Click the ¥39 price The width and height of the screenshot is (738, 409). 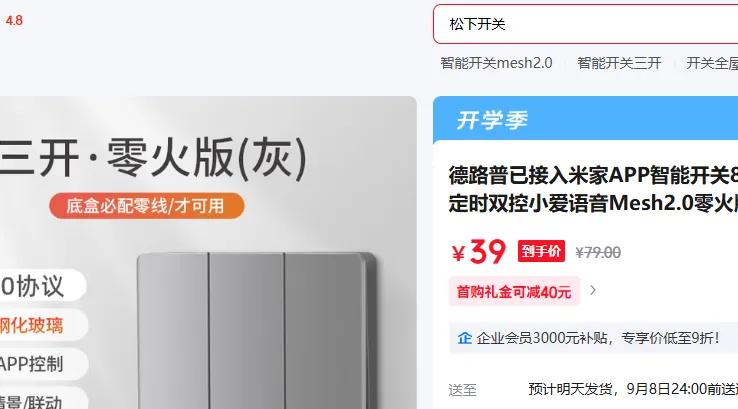point(479,252)
